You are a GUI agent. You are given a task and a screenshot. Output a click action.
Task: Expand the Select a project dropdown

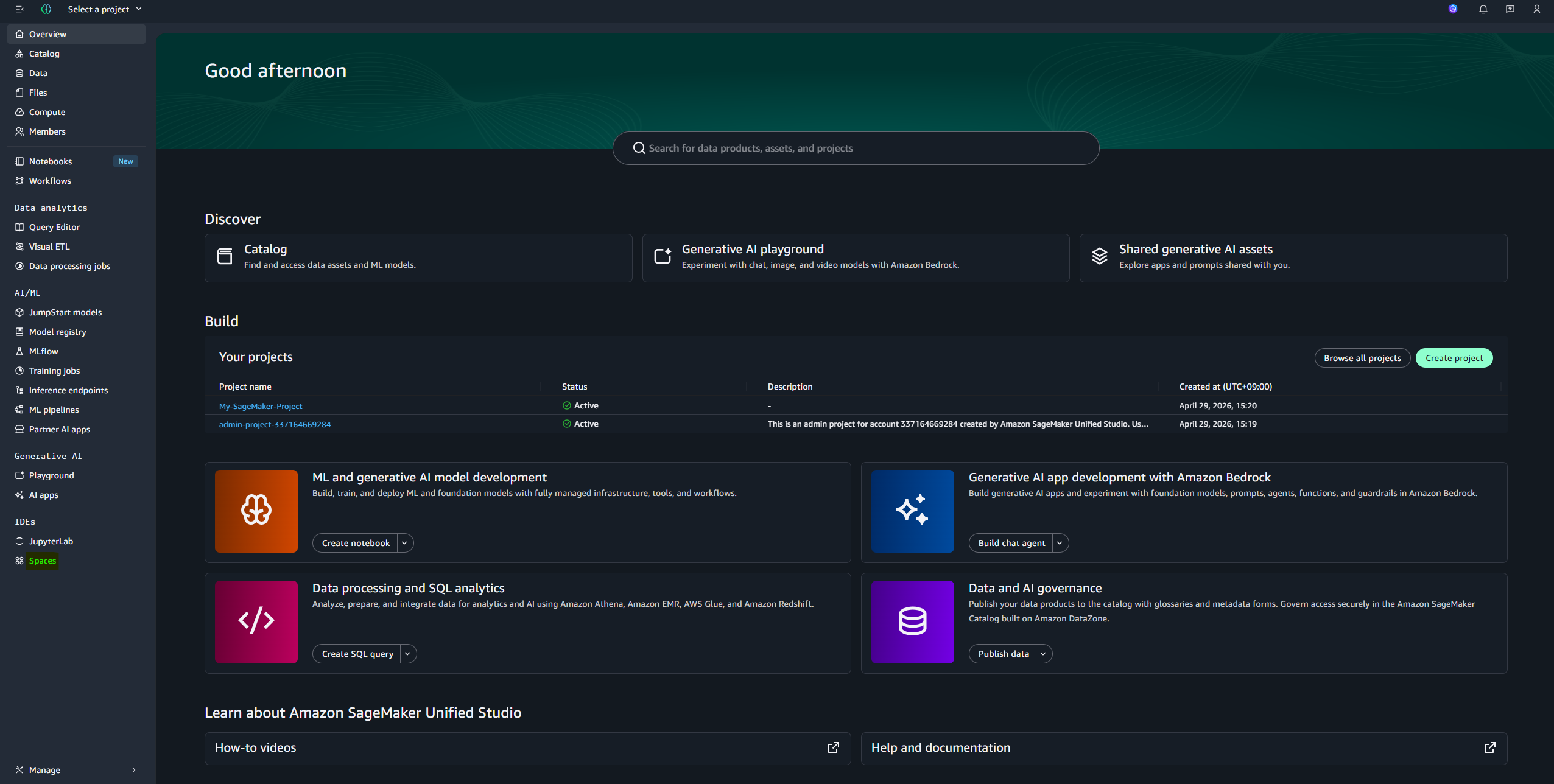pyautogui.click(x=105, y=9)
